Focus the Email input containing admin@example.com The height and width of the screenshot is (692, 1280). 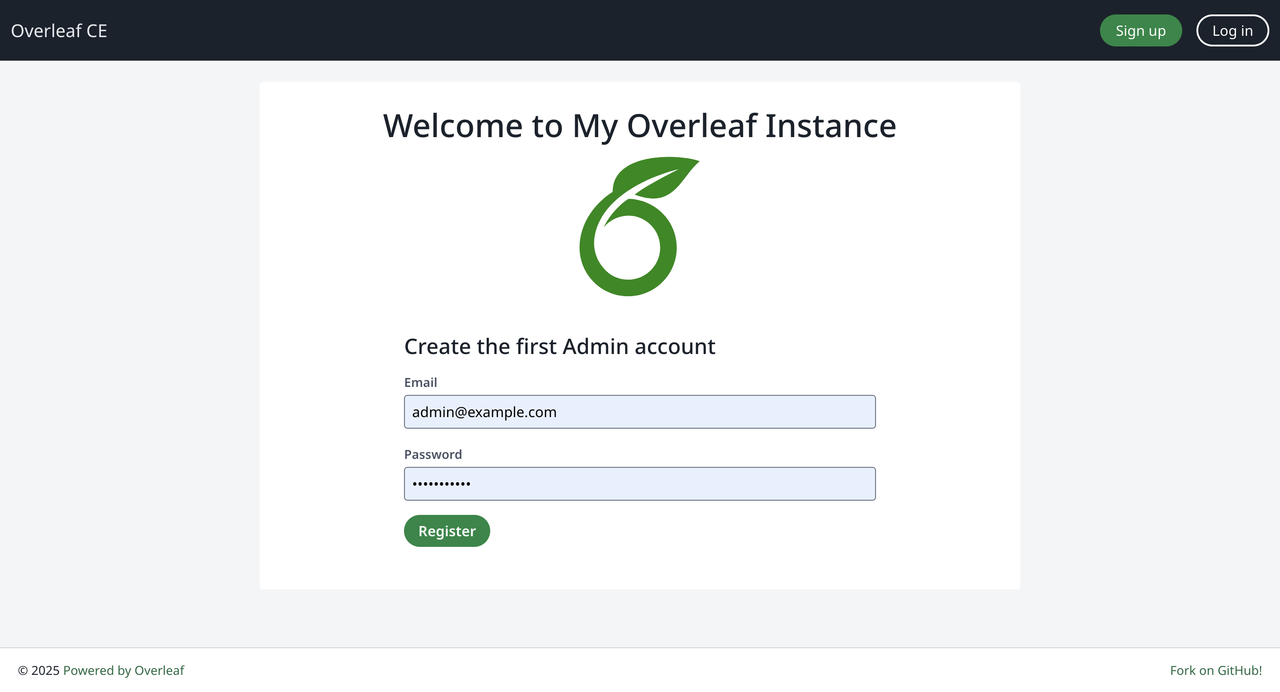pyautogui.click(x=640, y=411)
